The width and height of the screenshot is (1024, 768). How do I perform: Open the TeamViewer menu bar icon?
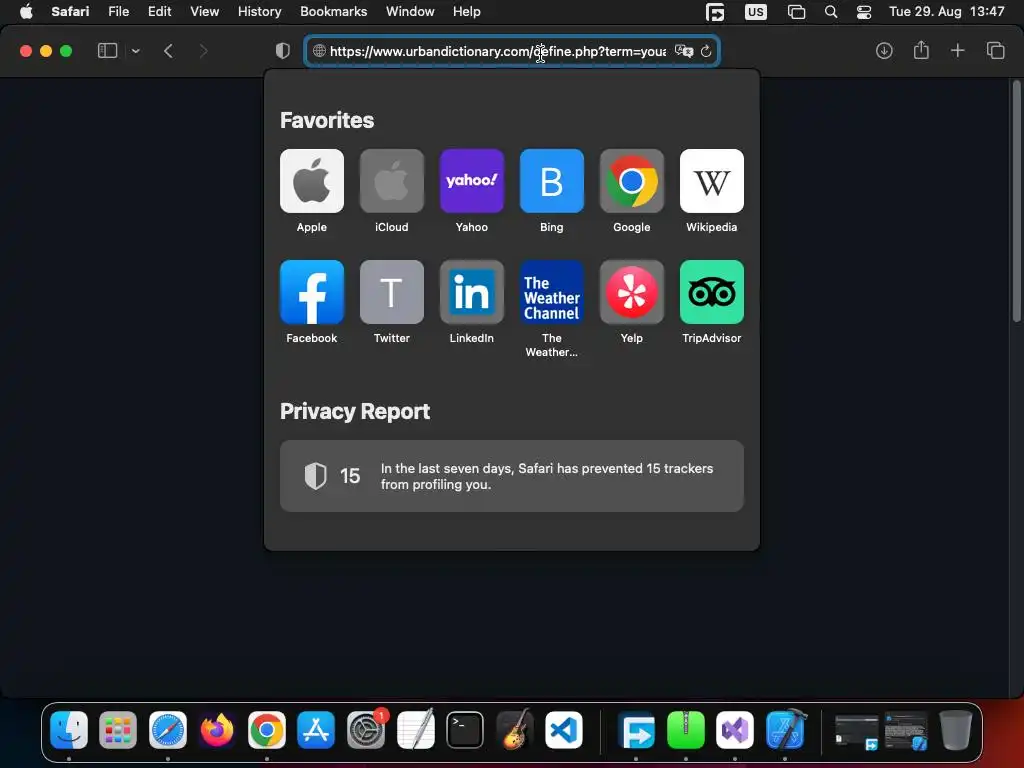715,12
